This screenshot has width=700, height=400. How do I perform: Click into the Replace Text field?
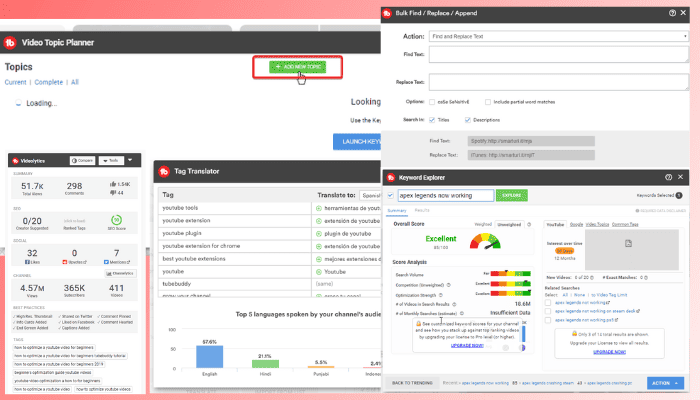[558, 82]
